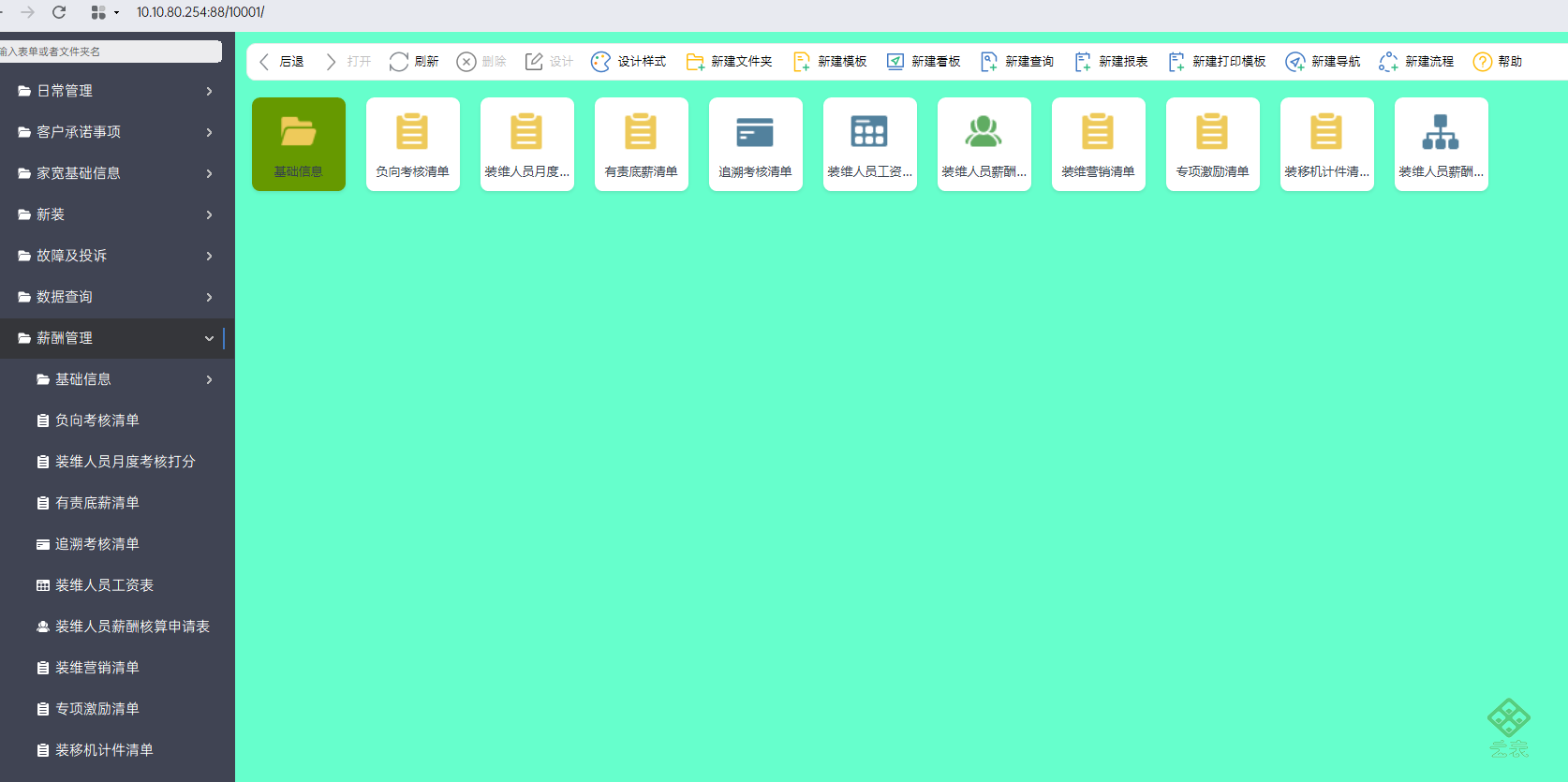Viewport: 1568px width, 782px height.
Task: Click 新建流程 workflow icon
Action: [1389, 62]
